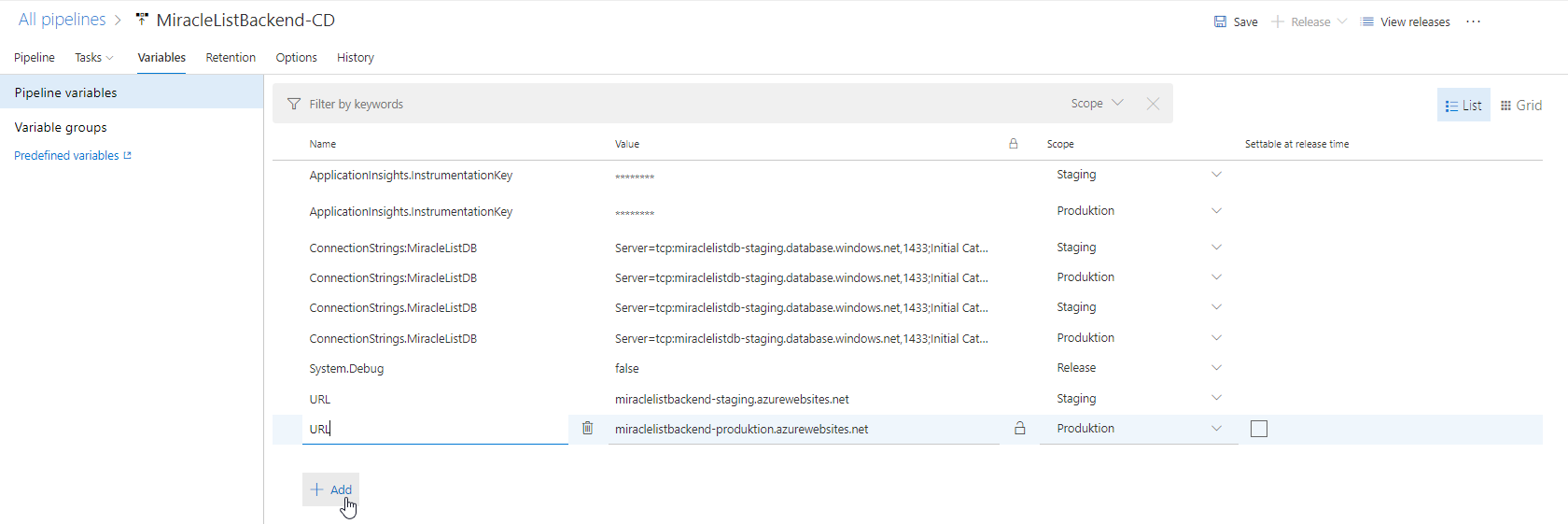
Task: Click the Save disk icon
Action: tap(1220, 21)
